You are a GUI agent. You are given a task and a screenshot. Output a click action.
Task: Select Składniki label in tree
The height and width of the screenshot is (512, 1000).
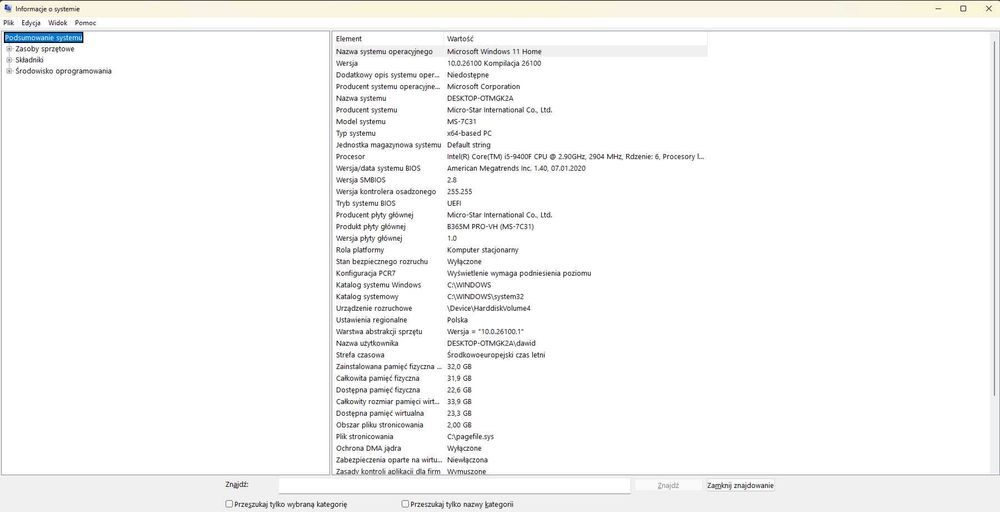click(29, 60)
